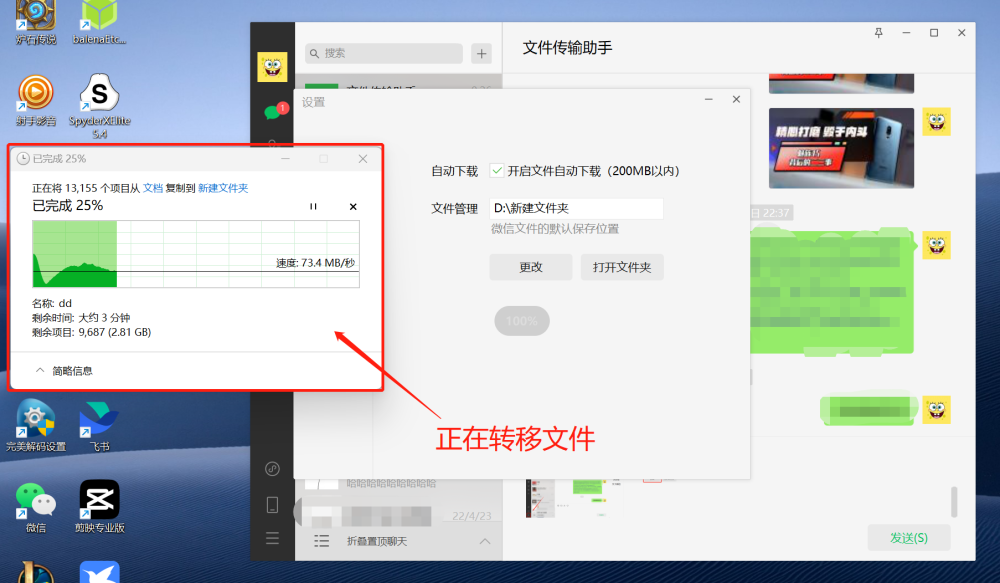Click the 折叠置顶聊天 list icon
This screenshot has height=583, width=1000.
click(x=321, y=542)
